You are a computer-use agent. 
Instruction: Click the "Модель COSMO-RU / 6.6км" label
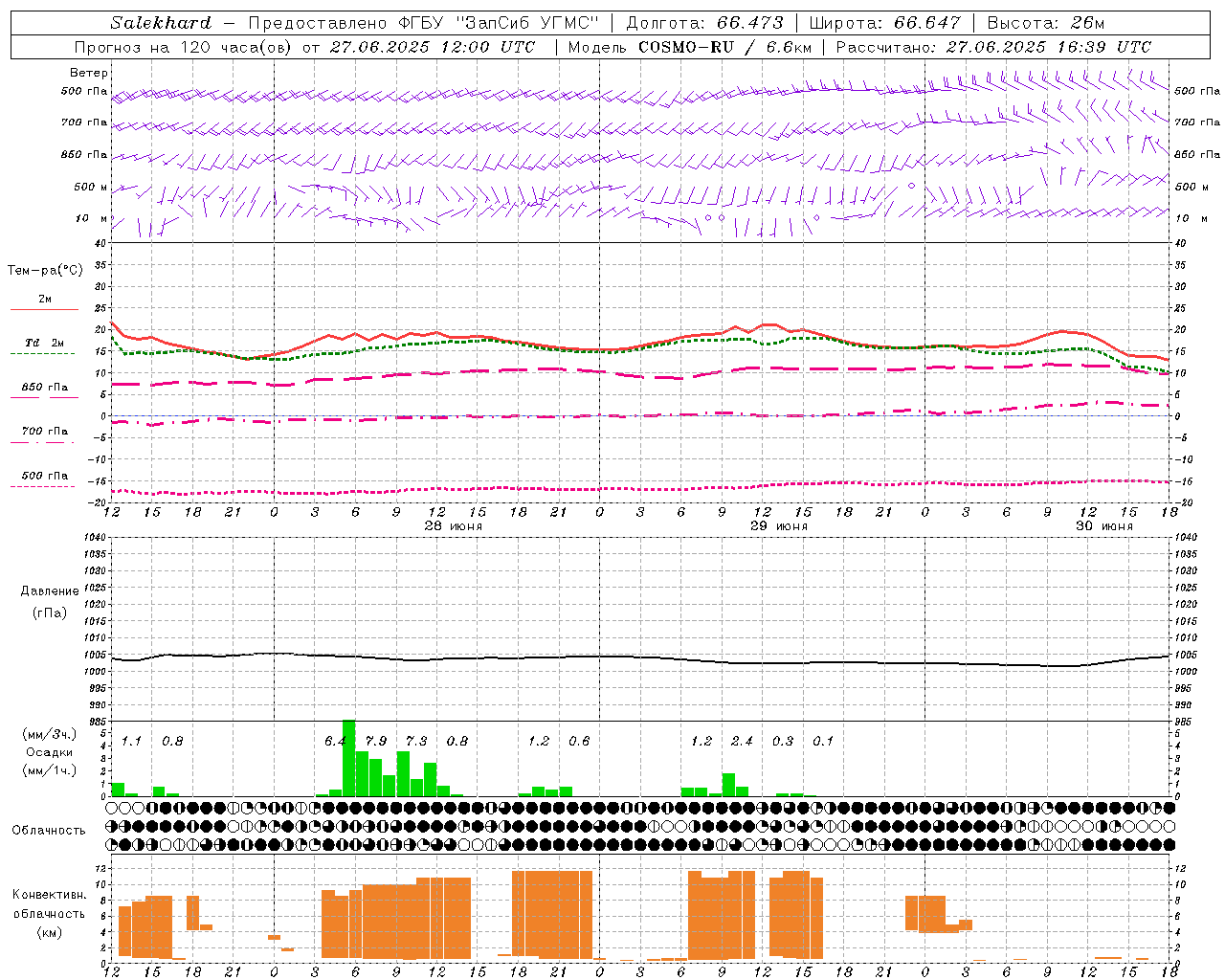690,47
